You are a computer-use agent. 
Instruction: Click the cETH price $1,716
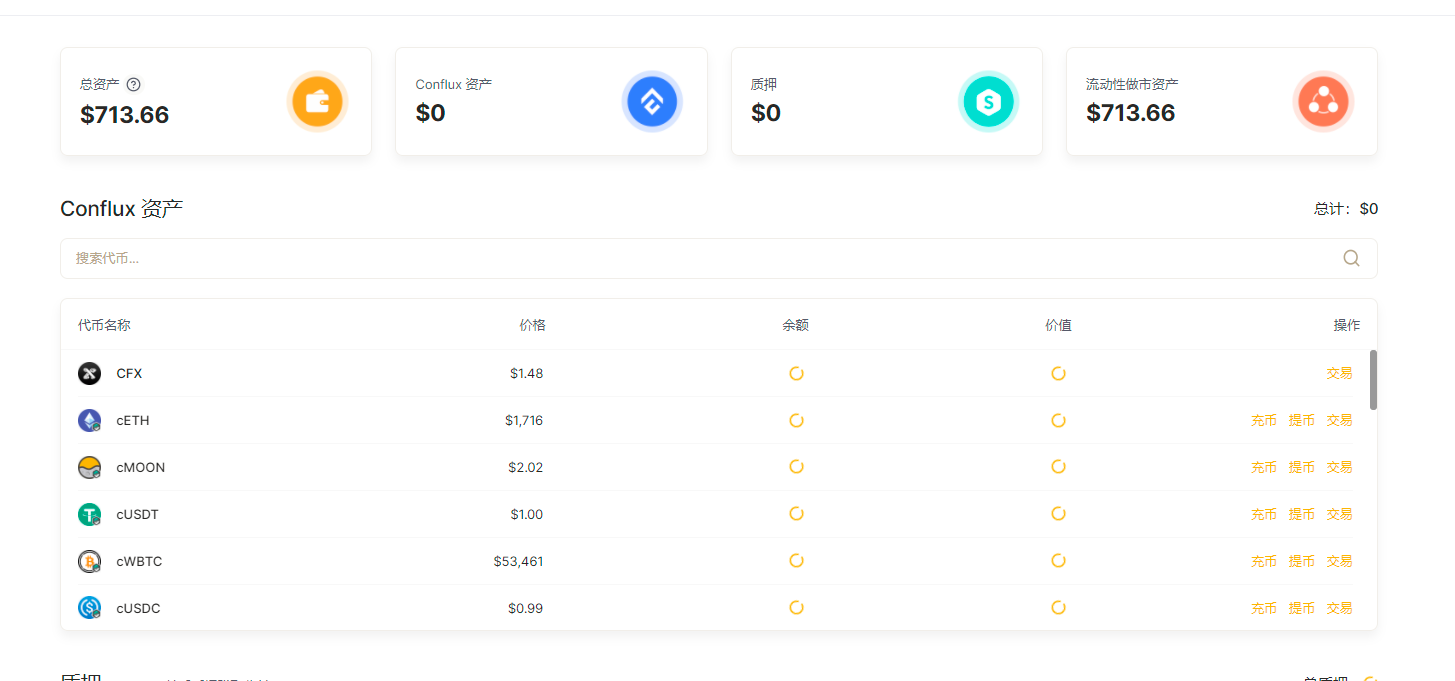coord(524,421)
